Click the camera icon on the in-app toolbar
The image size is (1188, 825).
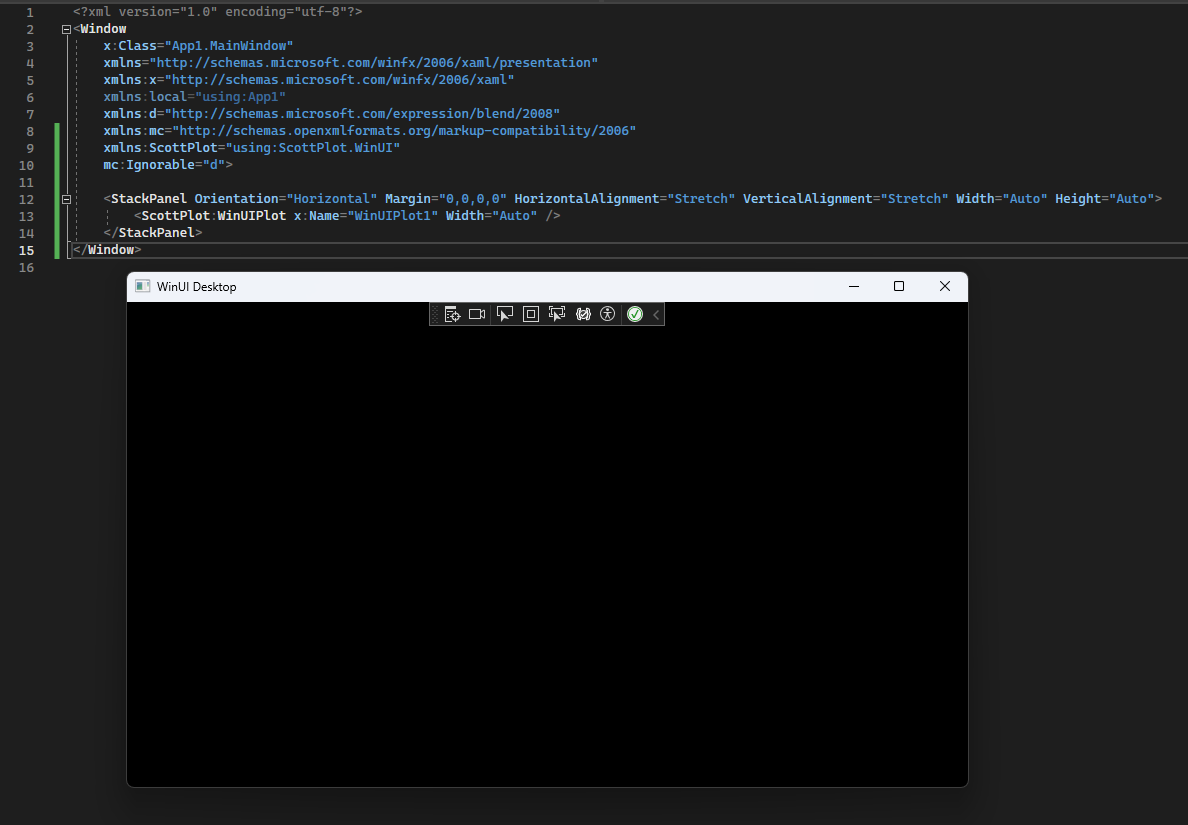tap(476, 313)
